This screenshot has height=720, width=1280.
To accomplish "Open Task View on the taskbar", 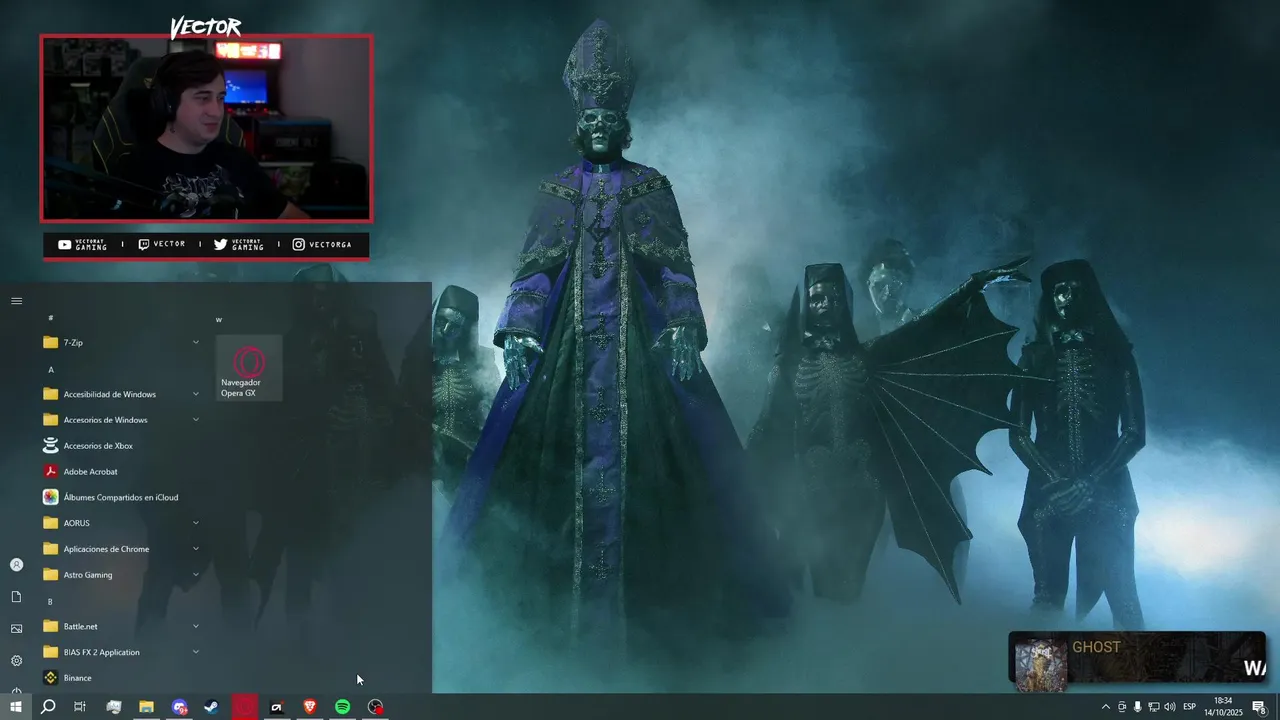I will tap(80, 707).
